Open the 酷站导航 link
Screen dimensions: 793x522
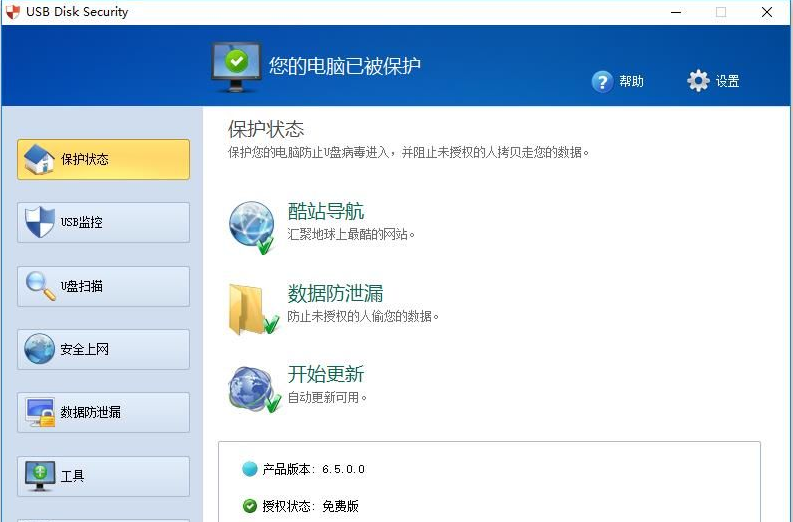326,211
